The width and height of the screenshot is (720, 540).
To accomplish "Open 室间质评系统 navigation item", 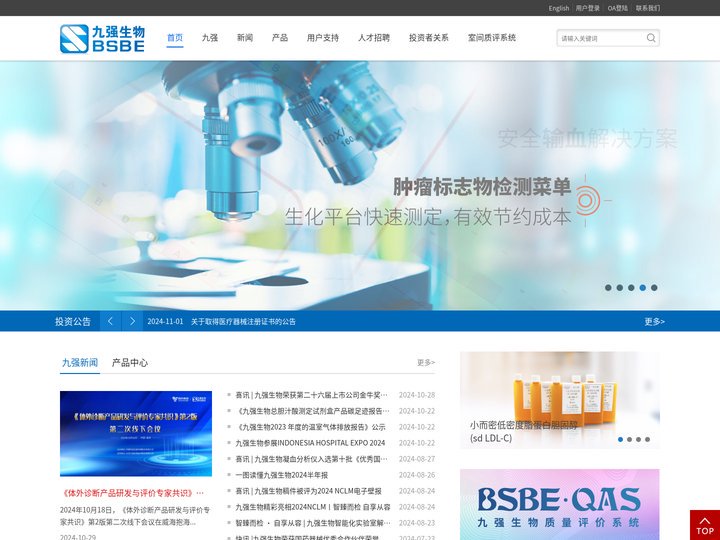I will tap(492, 38).
